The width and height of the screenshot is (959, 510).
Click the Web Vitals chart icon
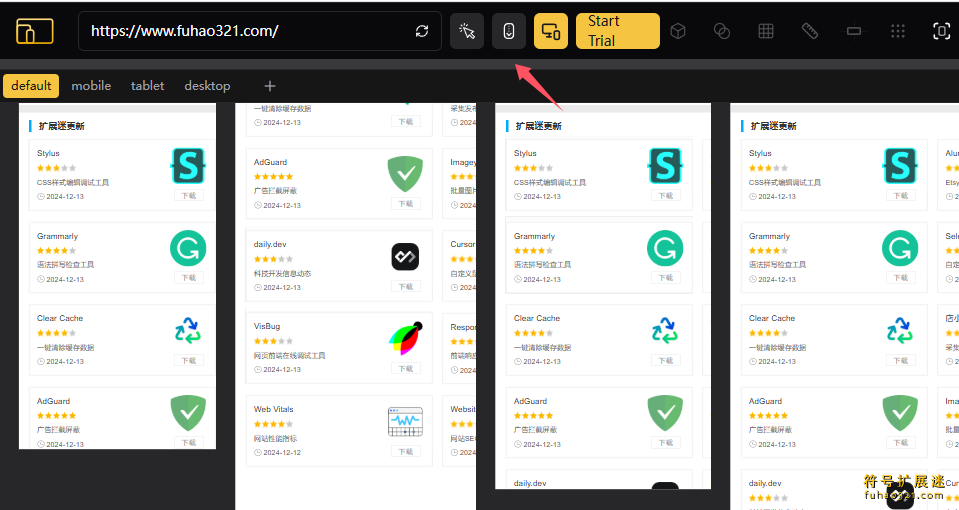click(x=405, y=421)
